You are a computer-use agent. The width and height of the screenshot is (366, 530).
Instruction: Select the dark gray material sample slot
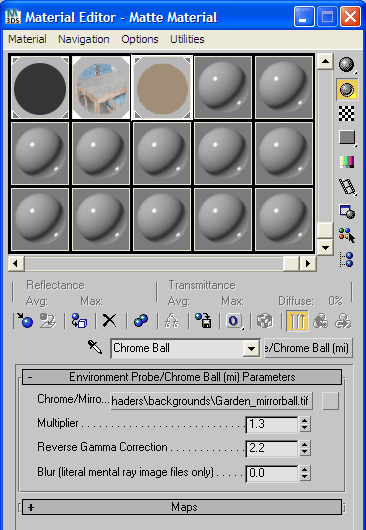point(40,88)
